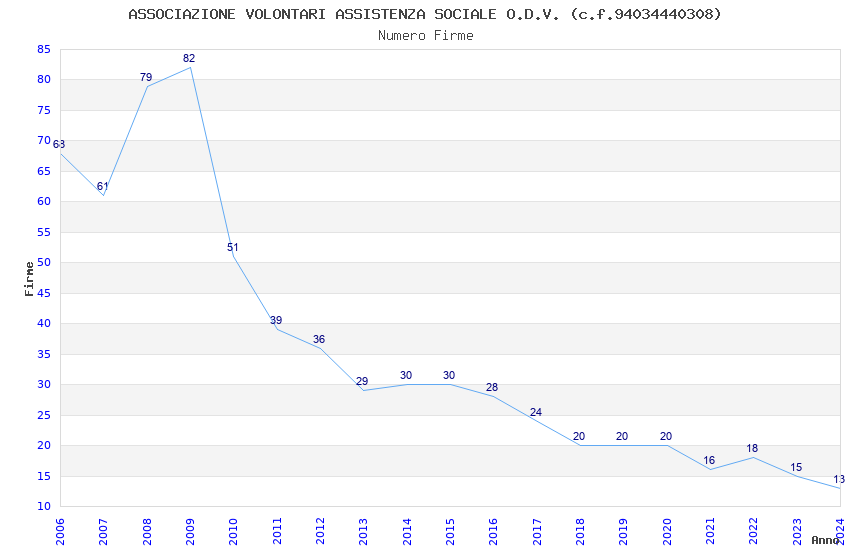Select the data point labeled 29
The height and width of the screenshot is (550, 850).
(x=362, y=381)
